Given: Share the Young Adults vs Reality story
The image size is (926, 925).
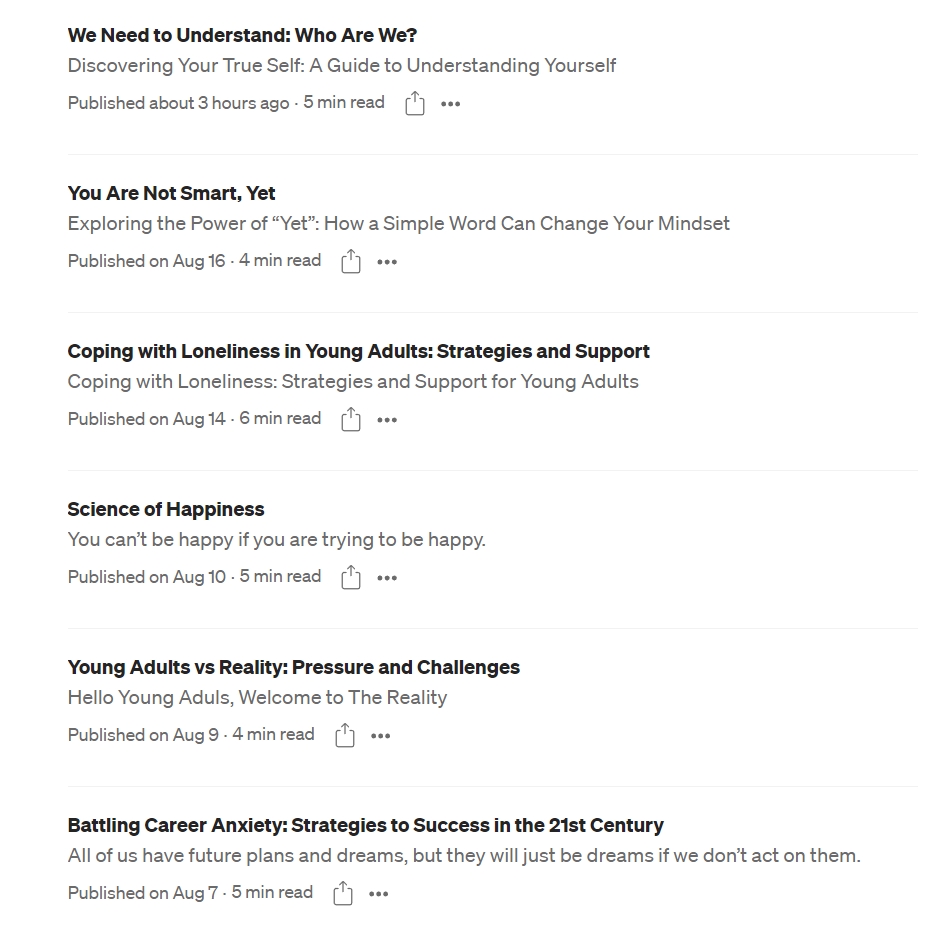Looking at the screenshot, I should pos(345,735).
